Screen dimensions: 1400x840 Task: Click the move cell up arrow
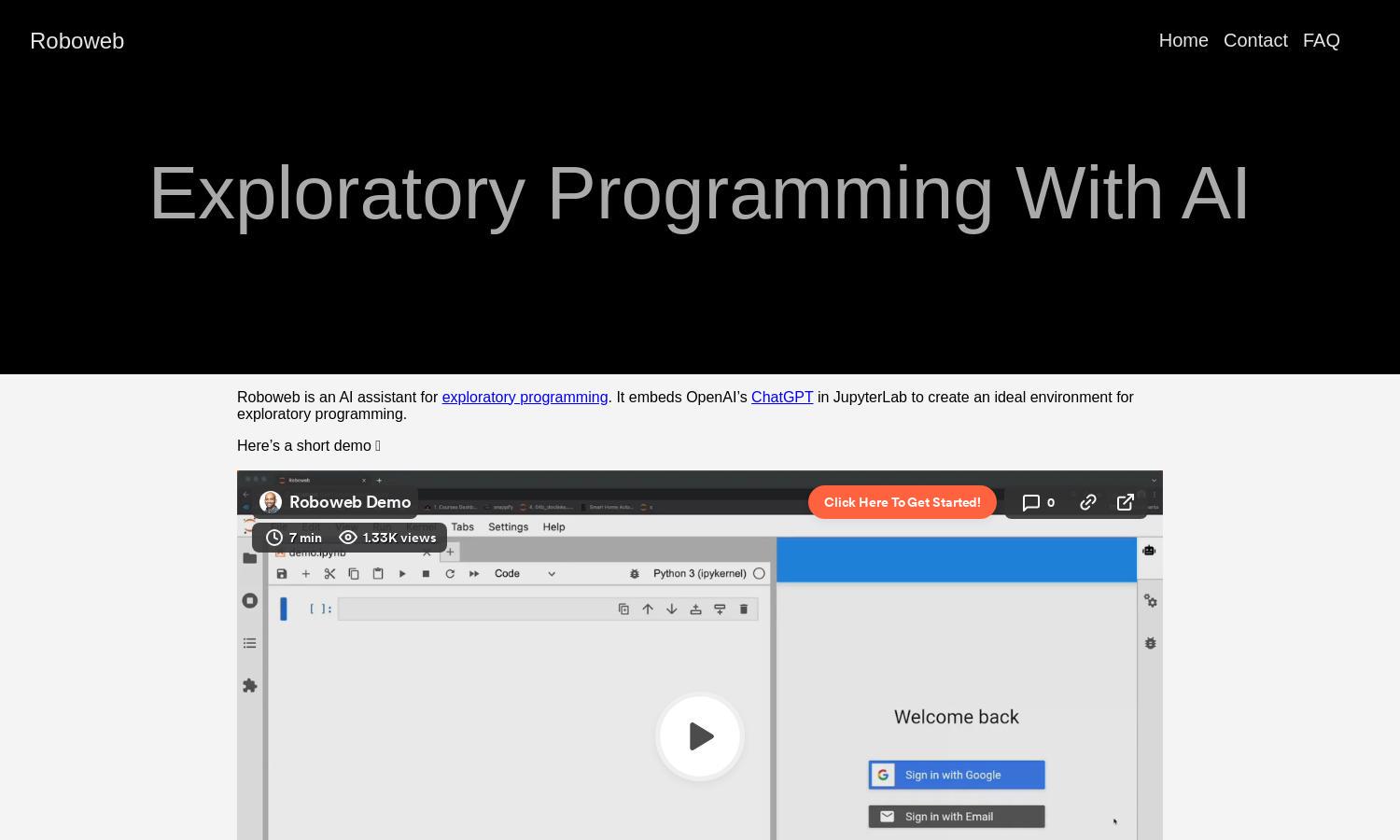pyautogui.click(x=648, y=609)
